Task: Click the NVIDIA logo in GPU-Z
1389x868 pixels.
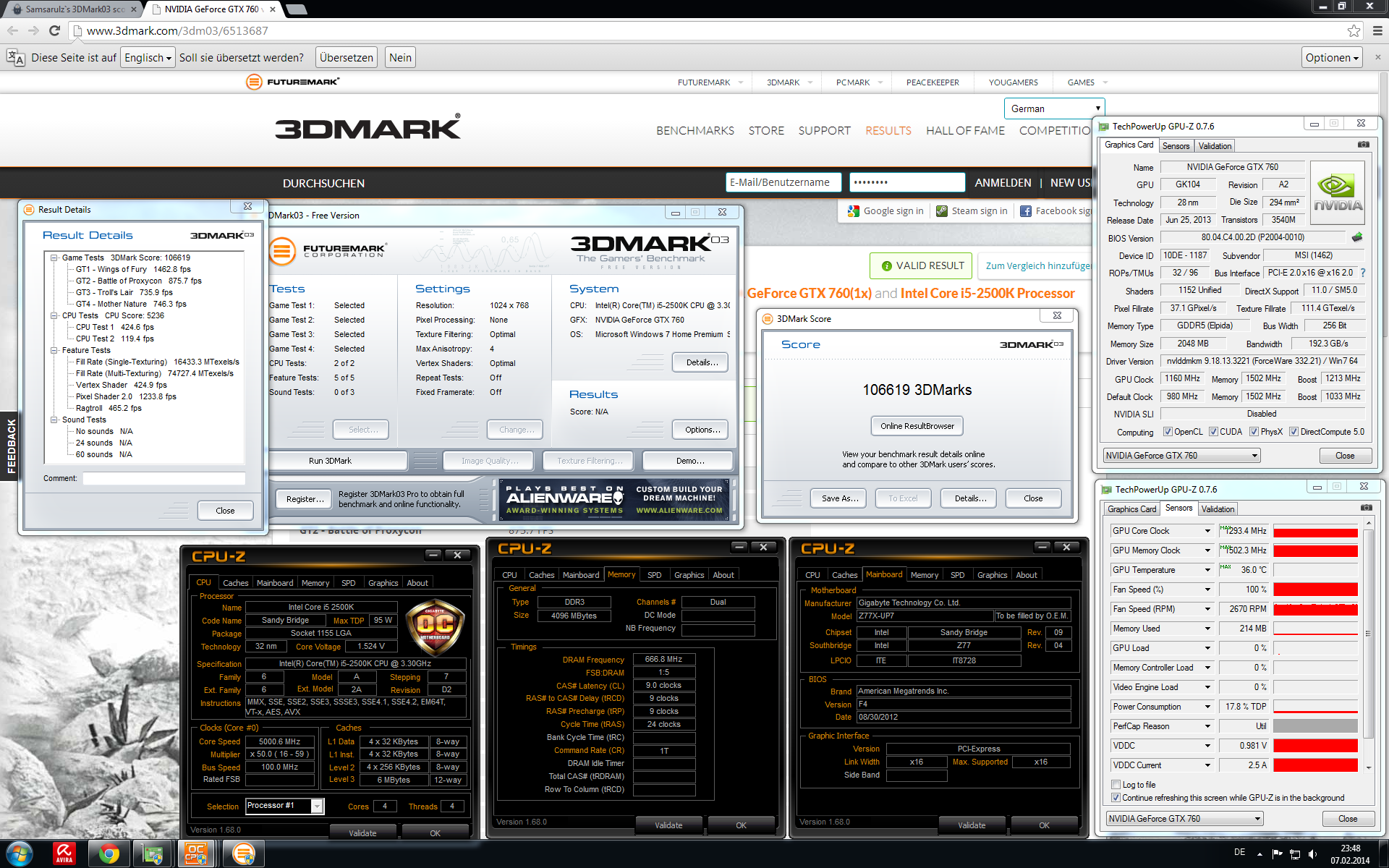Action: 1338,192
